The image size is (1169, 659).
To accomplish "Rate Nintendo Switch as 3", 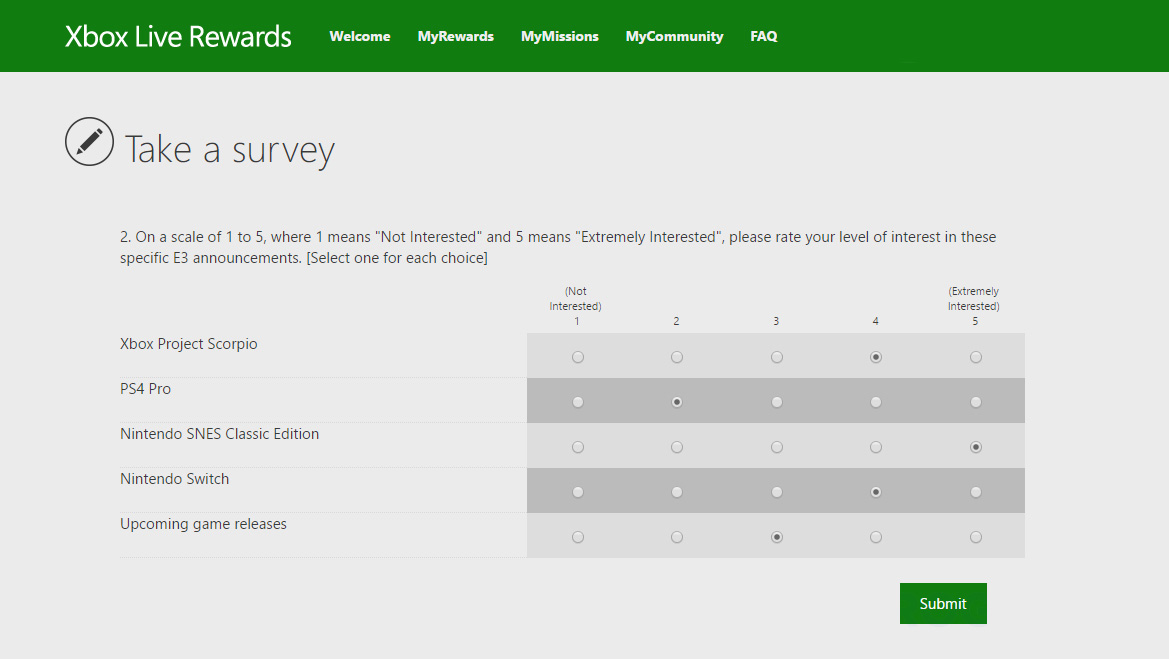I will (777, 492).
